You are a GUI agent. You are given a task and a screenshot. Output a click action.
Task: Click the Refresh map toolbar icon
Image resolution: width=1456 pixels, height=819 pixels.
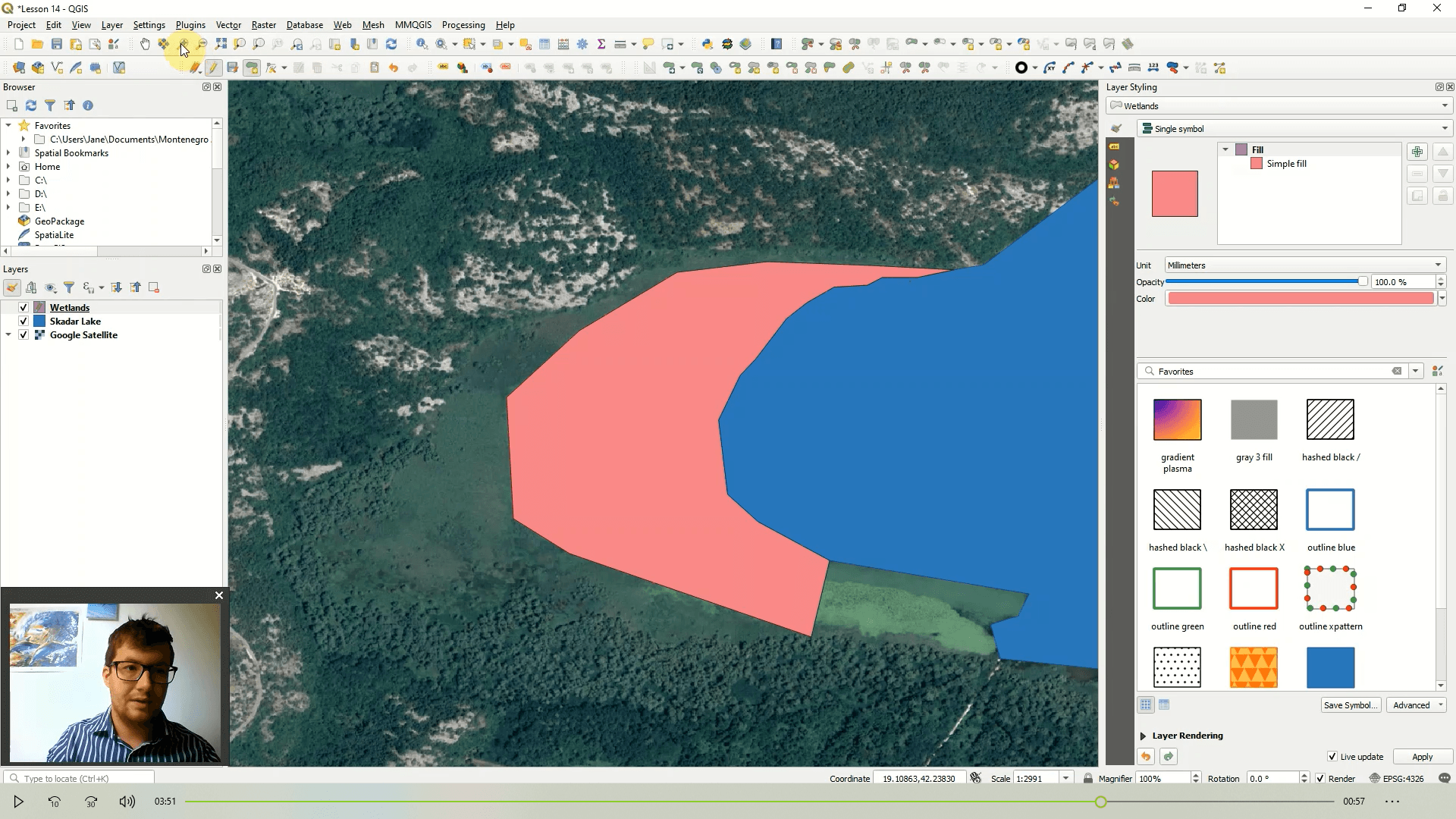pos(391,44)
